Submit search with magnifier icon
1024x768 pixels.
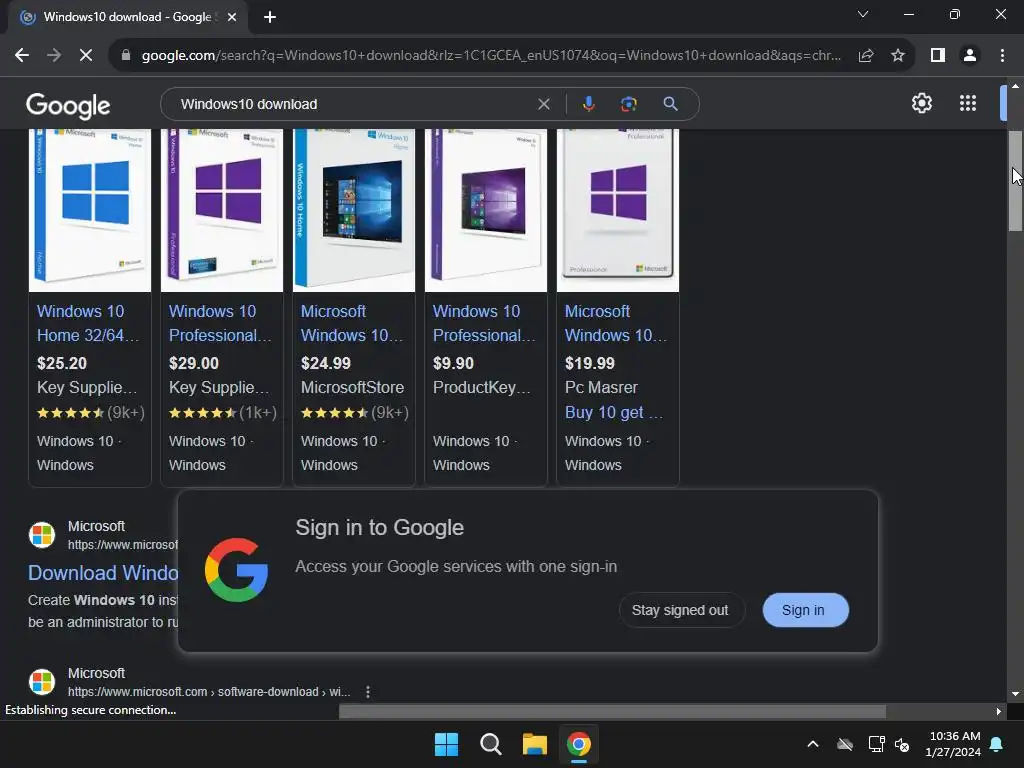[670, 104]
